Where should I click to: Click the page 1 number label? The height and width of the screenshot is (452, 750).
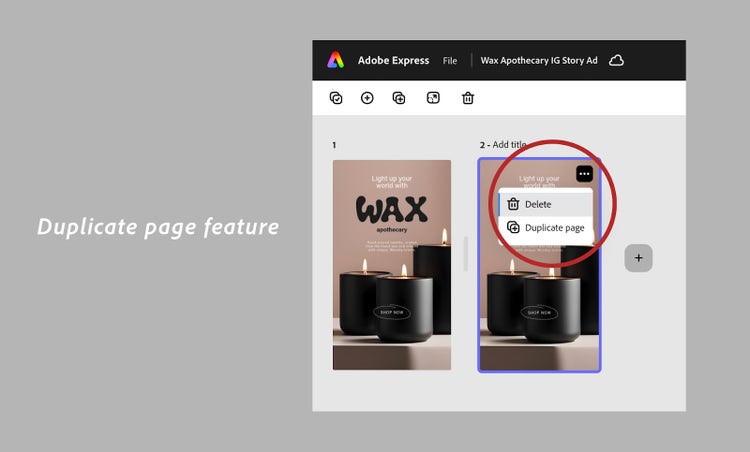pyautogui.click(x=334, y=145)
